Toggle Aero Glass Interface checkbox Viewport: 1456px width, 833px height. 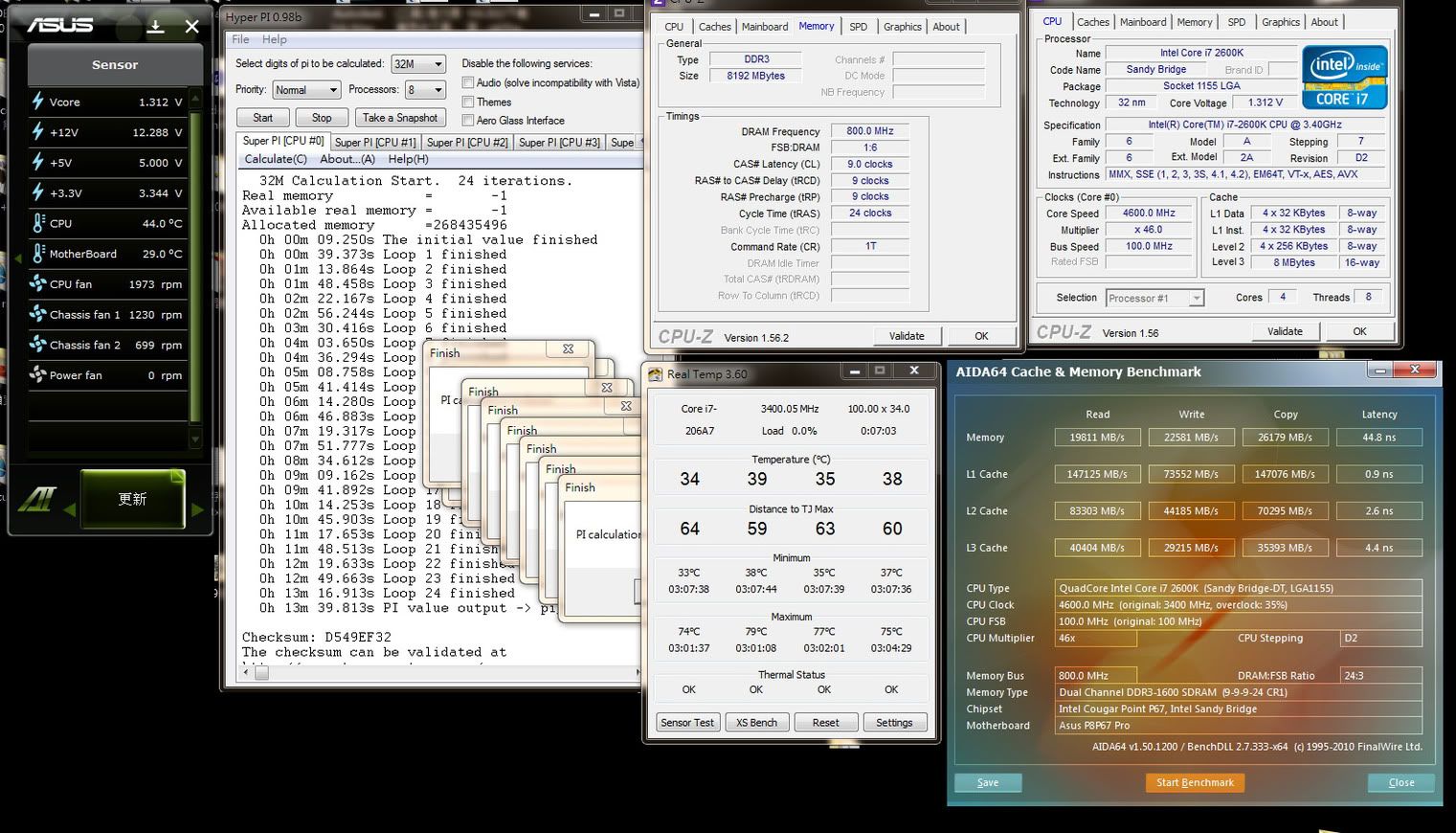click(468, 120)
